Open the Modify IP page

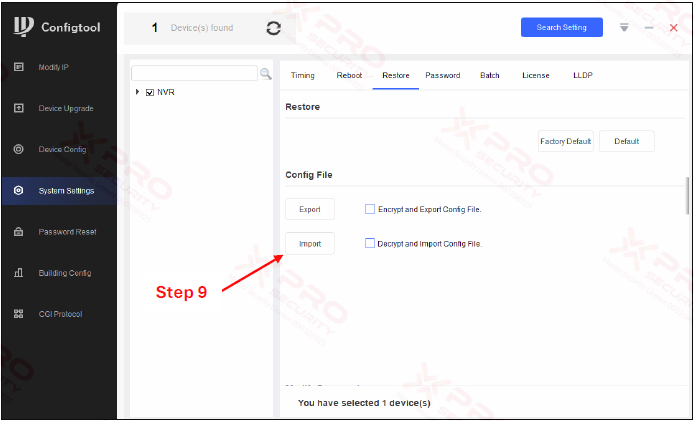(54, 67)
